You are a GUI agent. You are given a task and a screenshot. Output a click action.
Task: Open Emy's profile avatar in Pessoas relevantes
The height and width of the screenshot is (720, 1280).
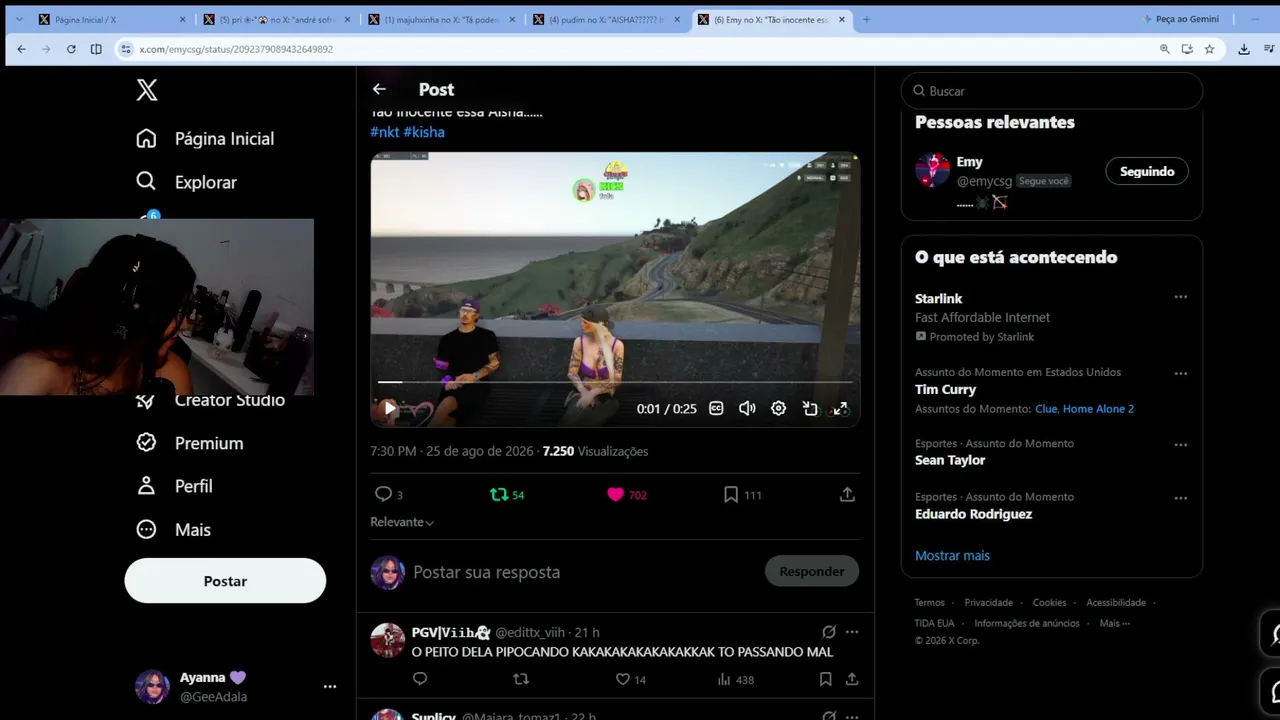coord(932,170)
